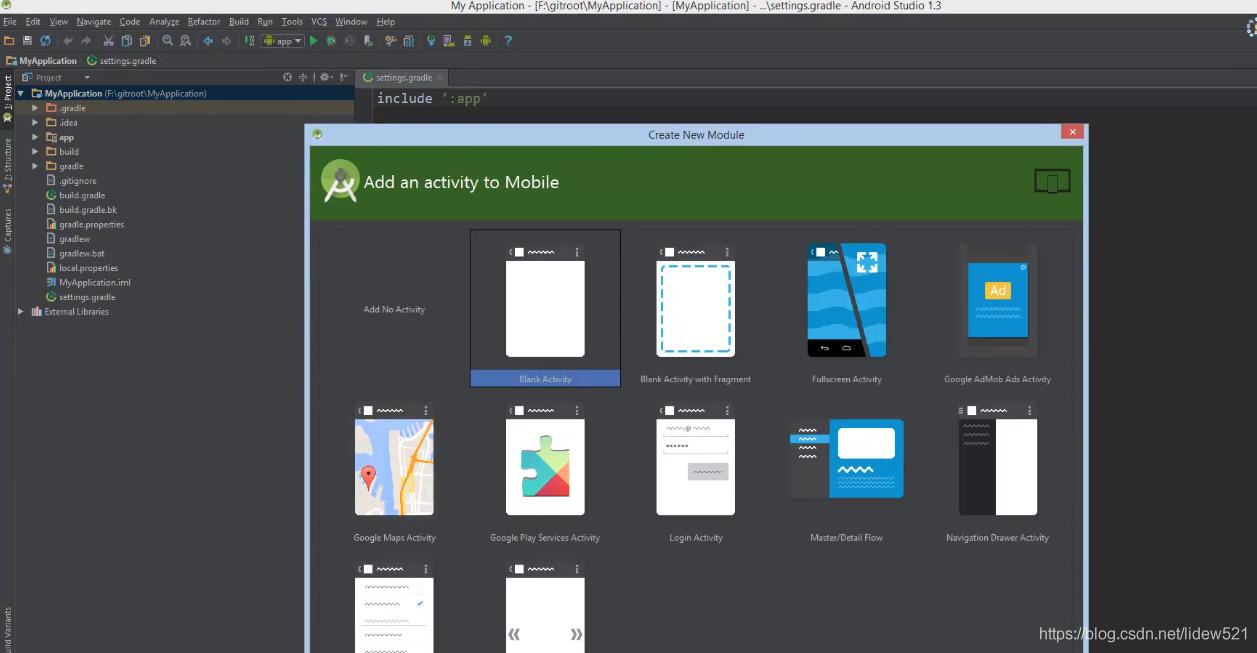Debug the app using the bug icon
The height and width of the screenshot is (653, 1257).
(330, 40)
